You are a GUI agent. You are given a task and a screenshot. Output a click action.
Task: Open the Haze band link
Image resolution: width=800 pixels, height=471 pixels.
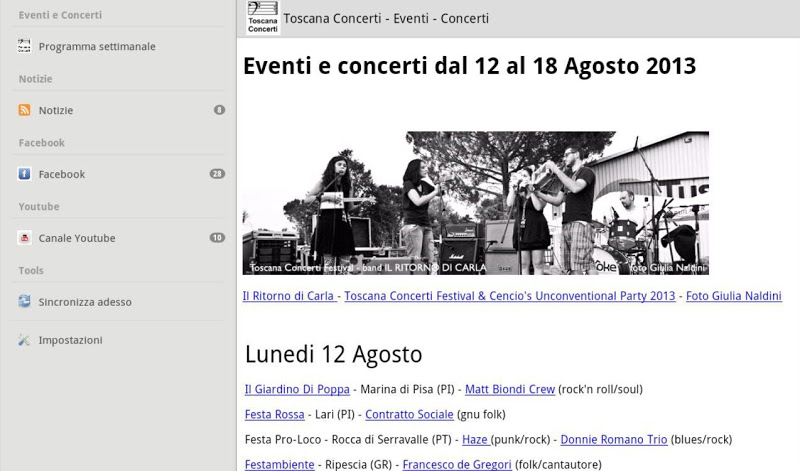476,439
